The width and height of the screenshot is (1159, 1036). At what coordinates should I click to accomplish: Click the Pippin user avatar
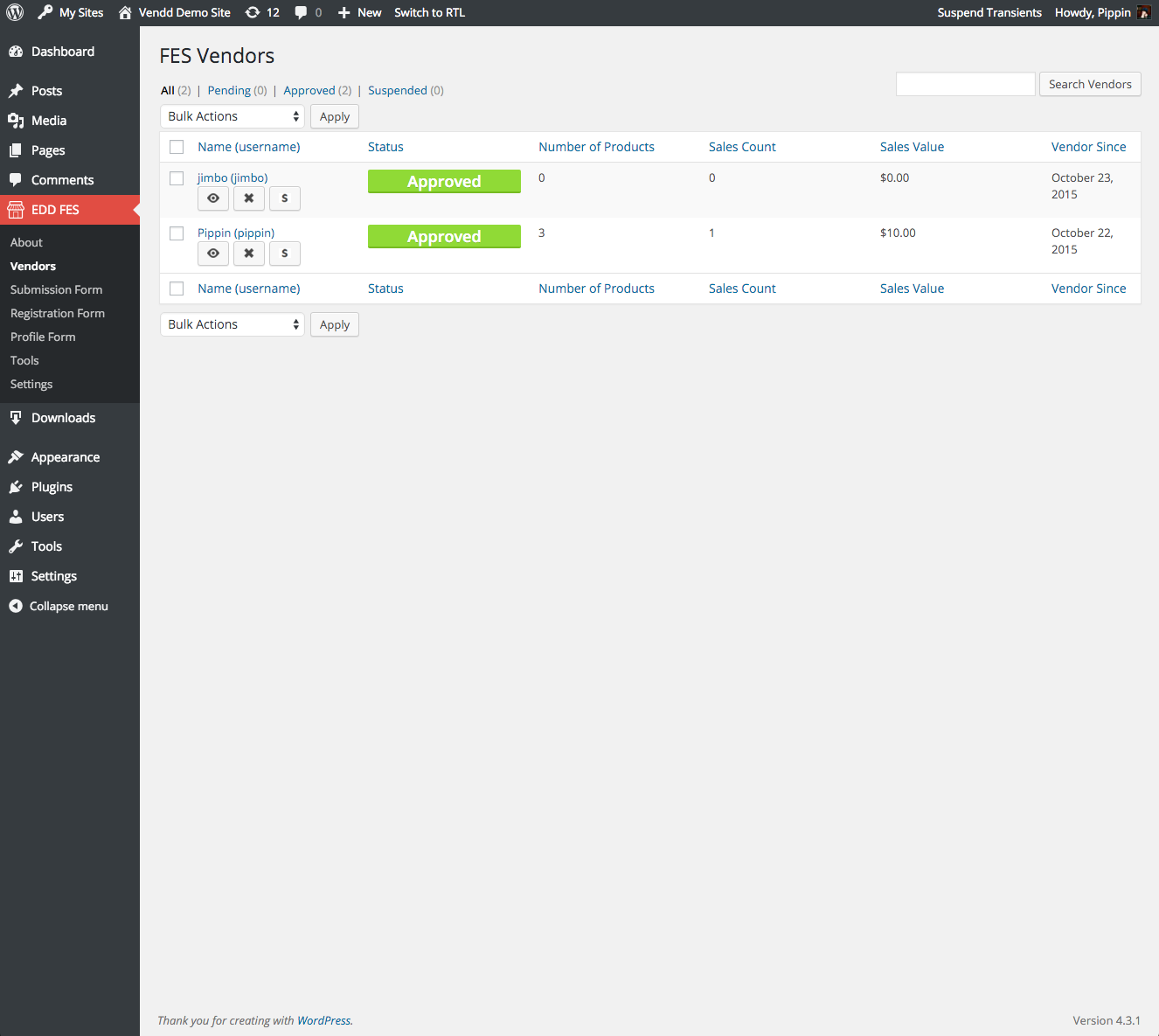pyautogui.click(x=1143, y=12)
